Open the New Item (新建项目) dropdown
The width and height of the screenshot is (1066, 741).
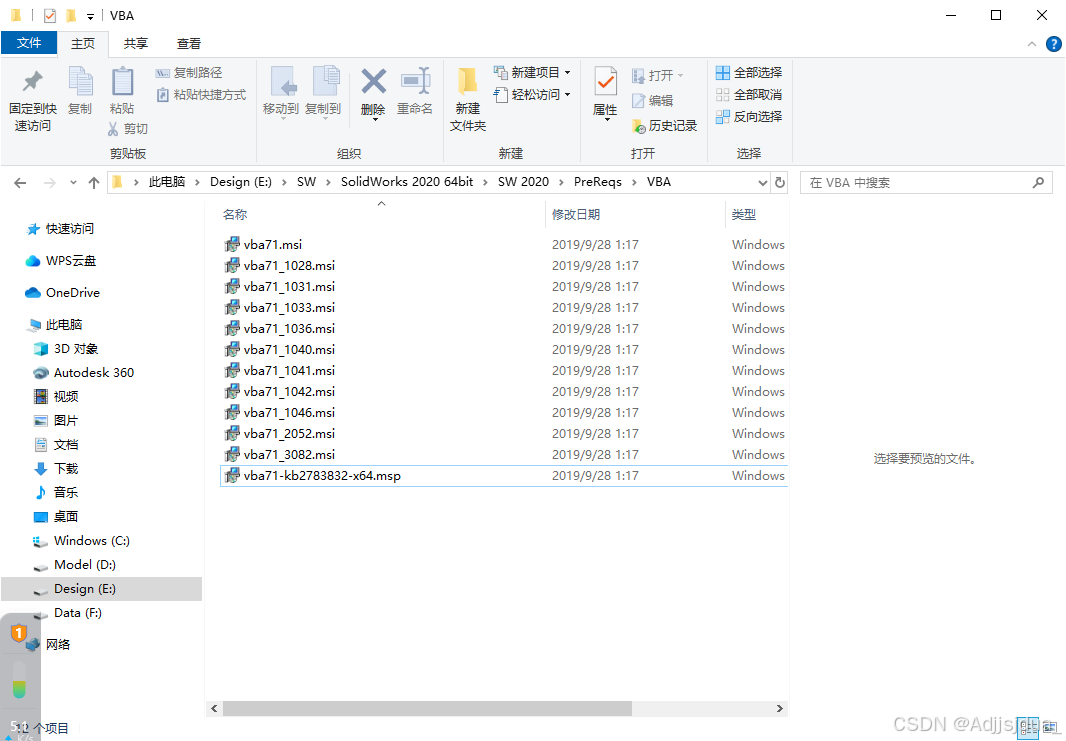click(532, 73)
